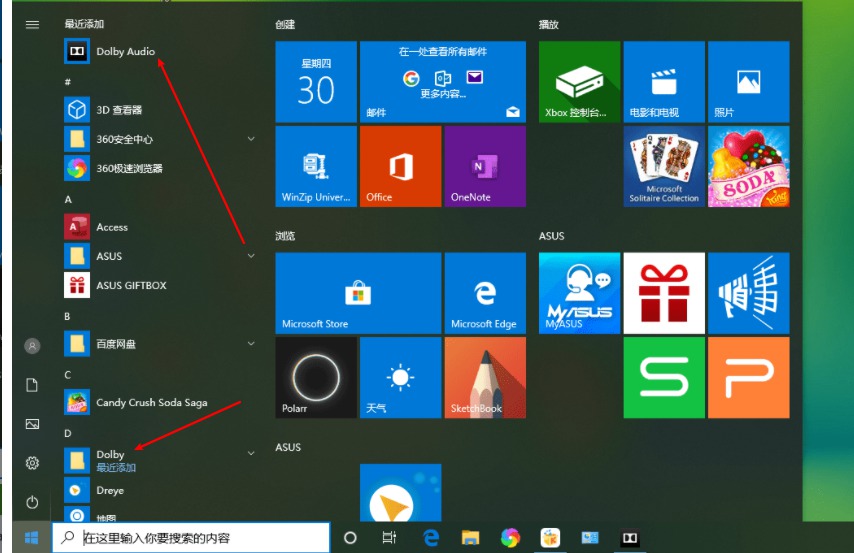
Task: Click the Power button in Start sidebar
Action: (32, 502)
